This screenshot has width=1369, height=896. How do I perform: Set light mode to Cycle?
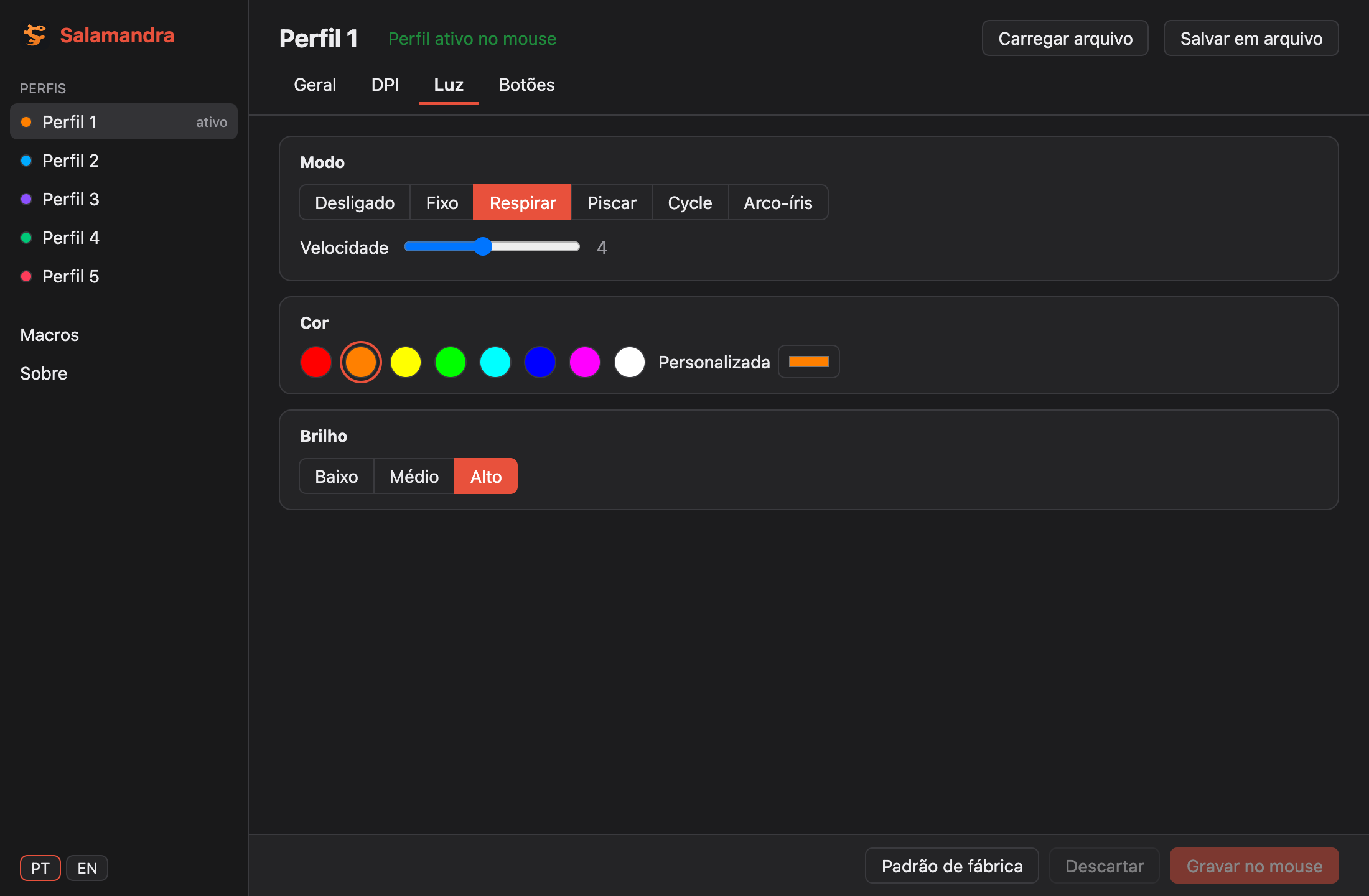(690, 203)
